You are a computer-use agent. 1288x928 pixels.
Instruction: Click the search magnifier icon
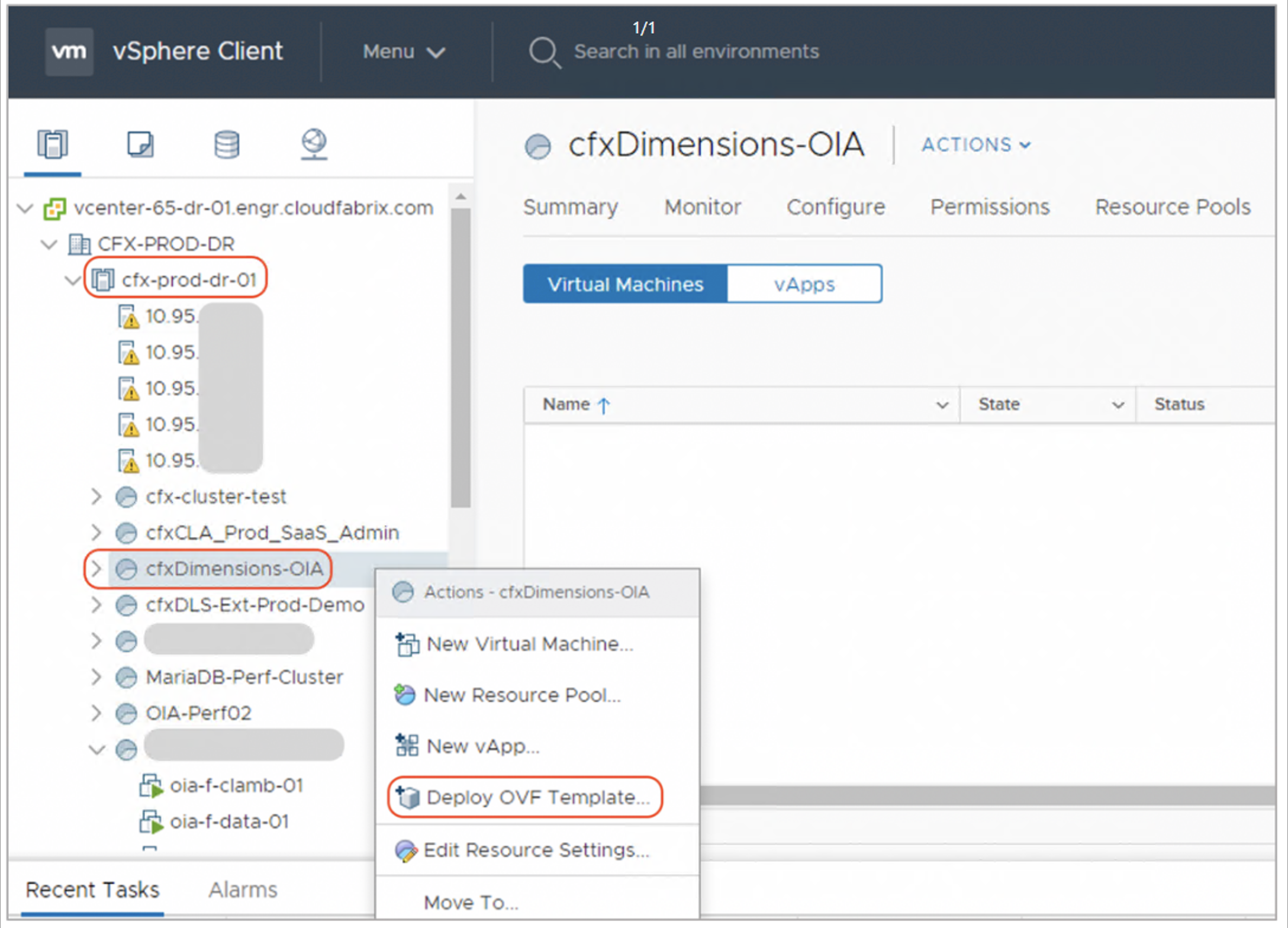[543, 52]
